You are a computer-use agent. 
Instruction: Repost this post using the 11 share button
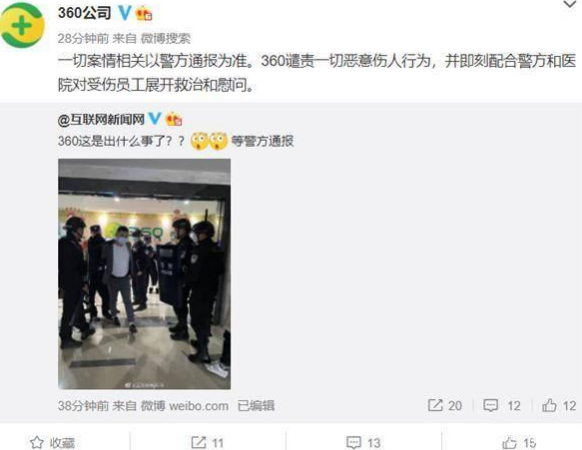pos(207,443)
